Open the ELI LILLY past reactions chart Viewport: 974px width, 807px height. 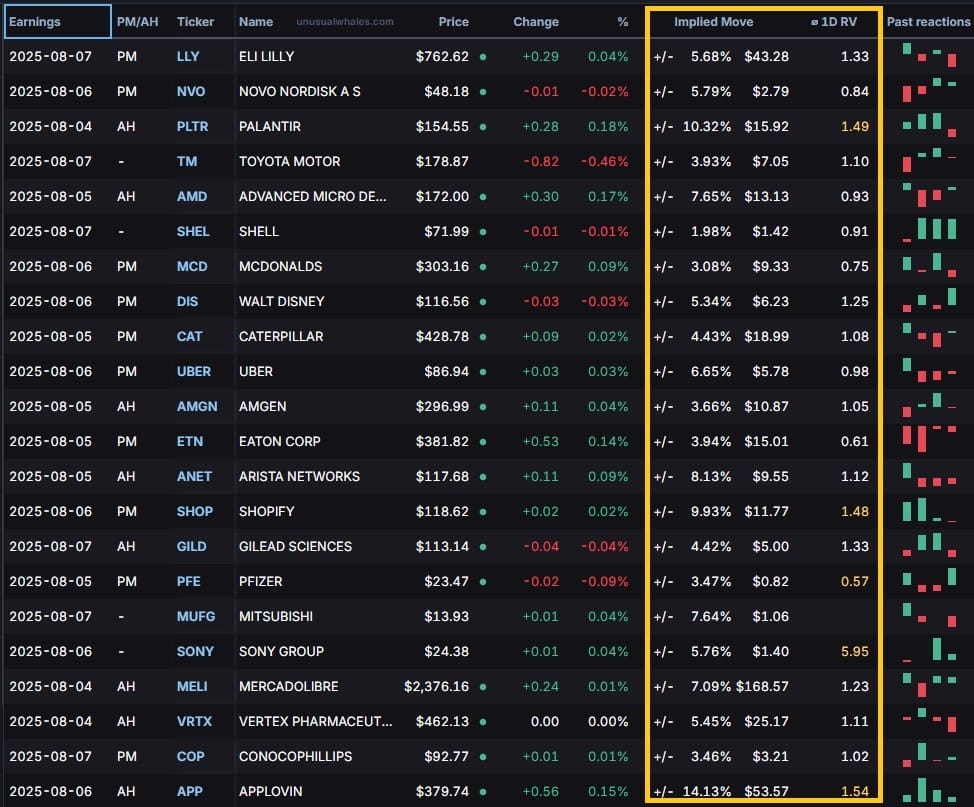coord(929,56)
